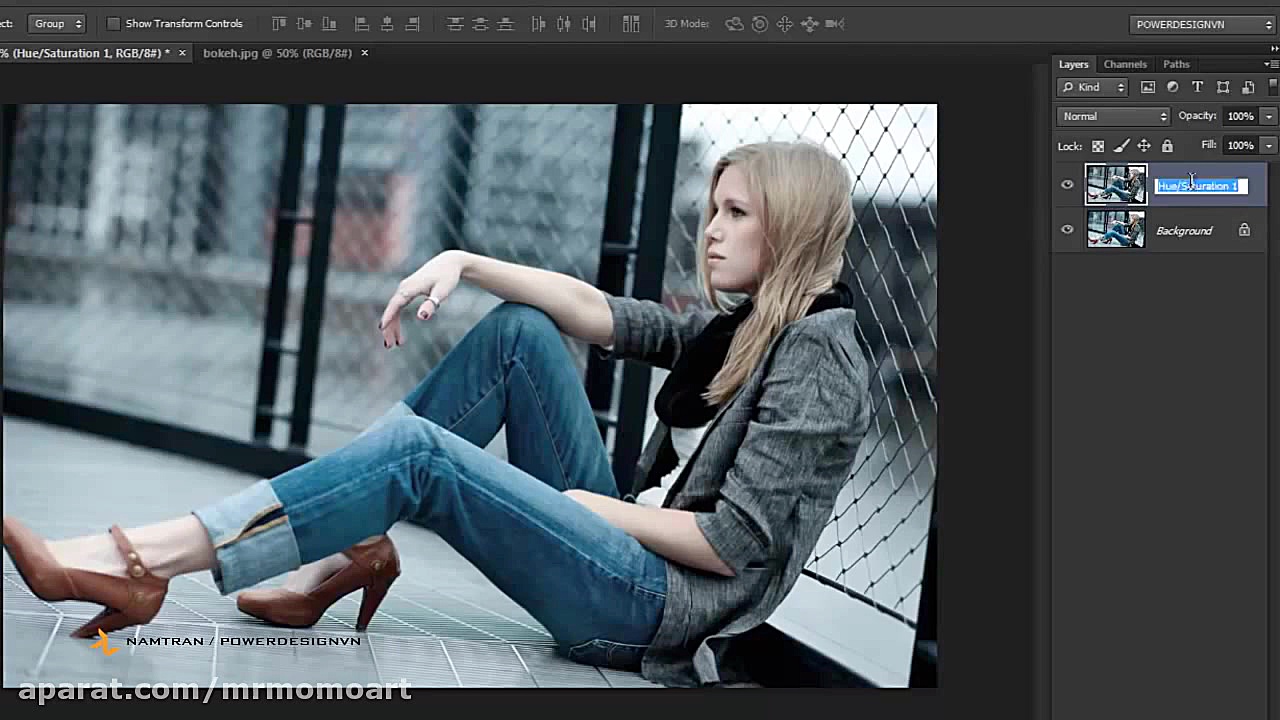This screenshot has width=1280, height=720.
Task: Enable the adjustment layer filter
Action: click(x=1172, y=87)
